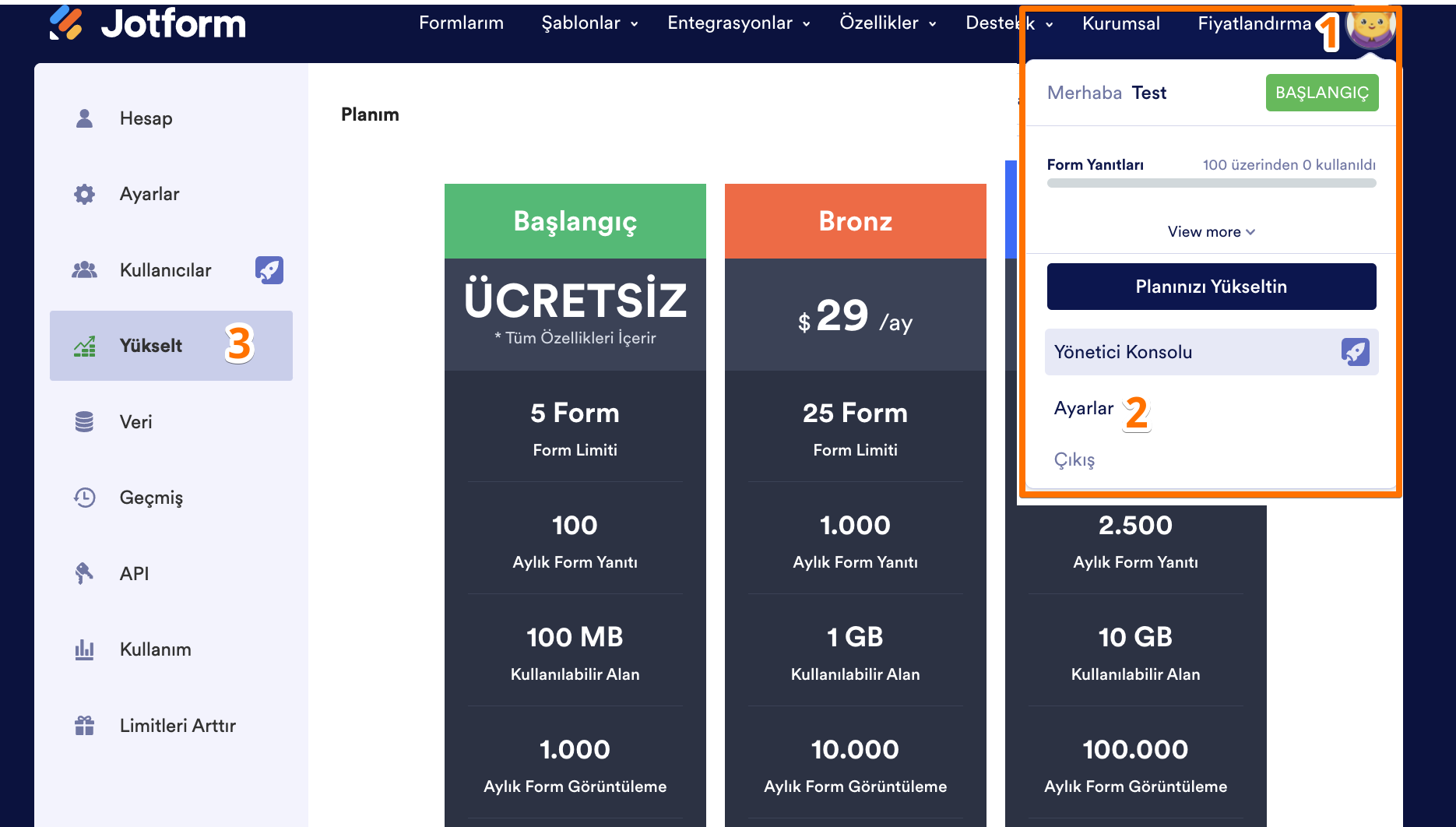Click '25 Form' limit in Bronz plan
Image resolution: width=1456 pixels, height=827 pixels.
point(856,413)
